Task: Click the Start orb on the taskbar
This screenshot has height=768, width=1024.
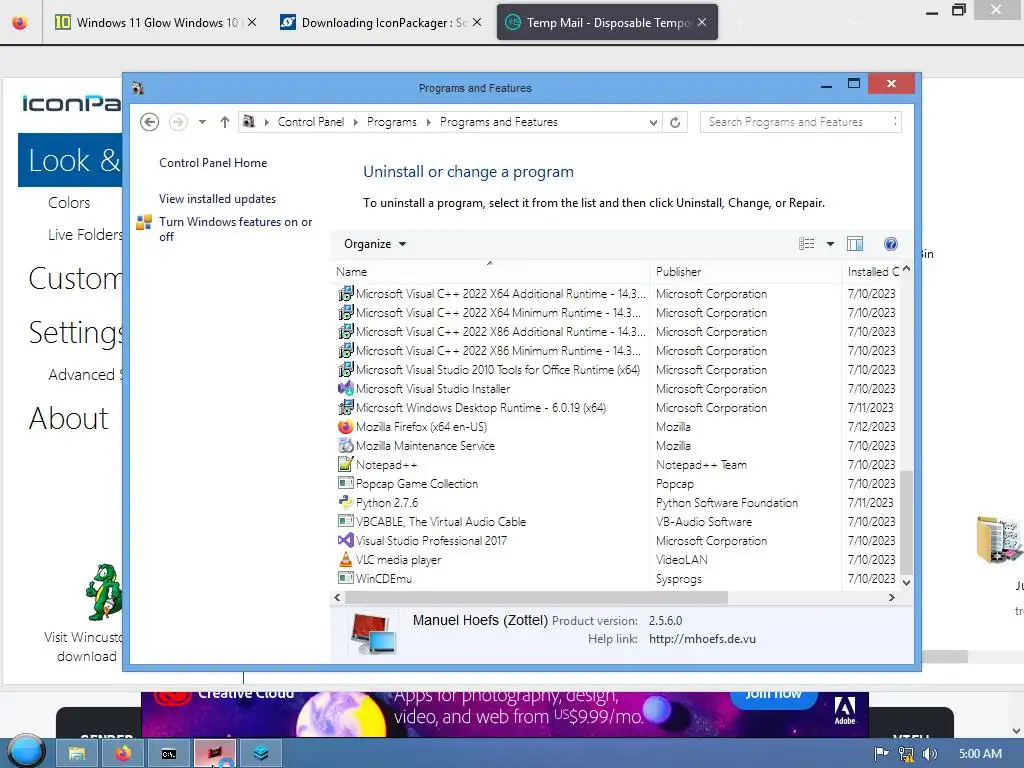Action: [26, 752]
